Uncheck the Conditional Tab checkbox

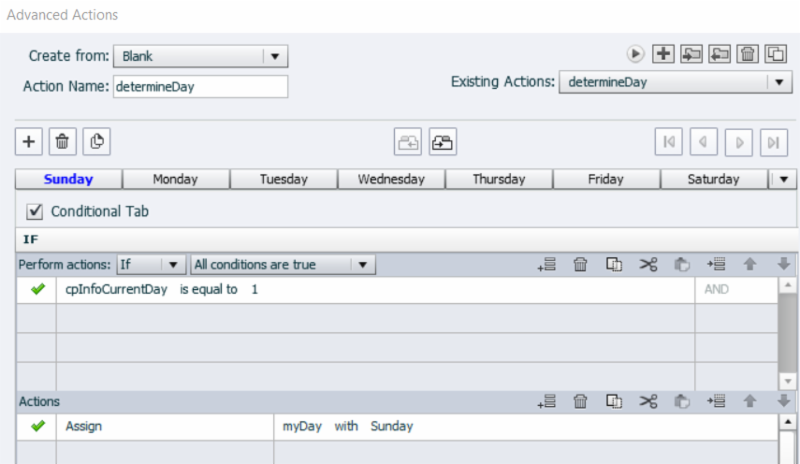pyautogui.click(x=35, y=211)
